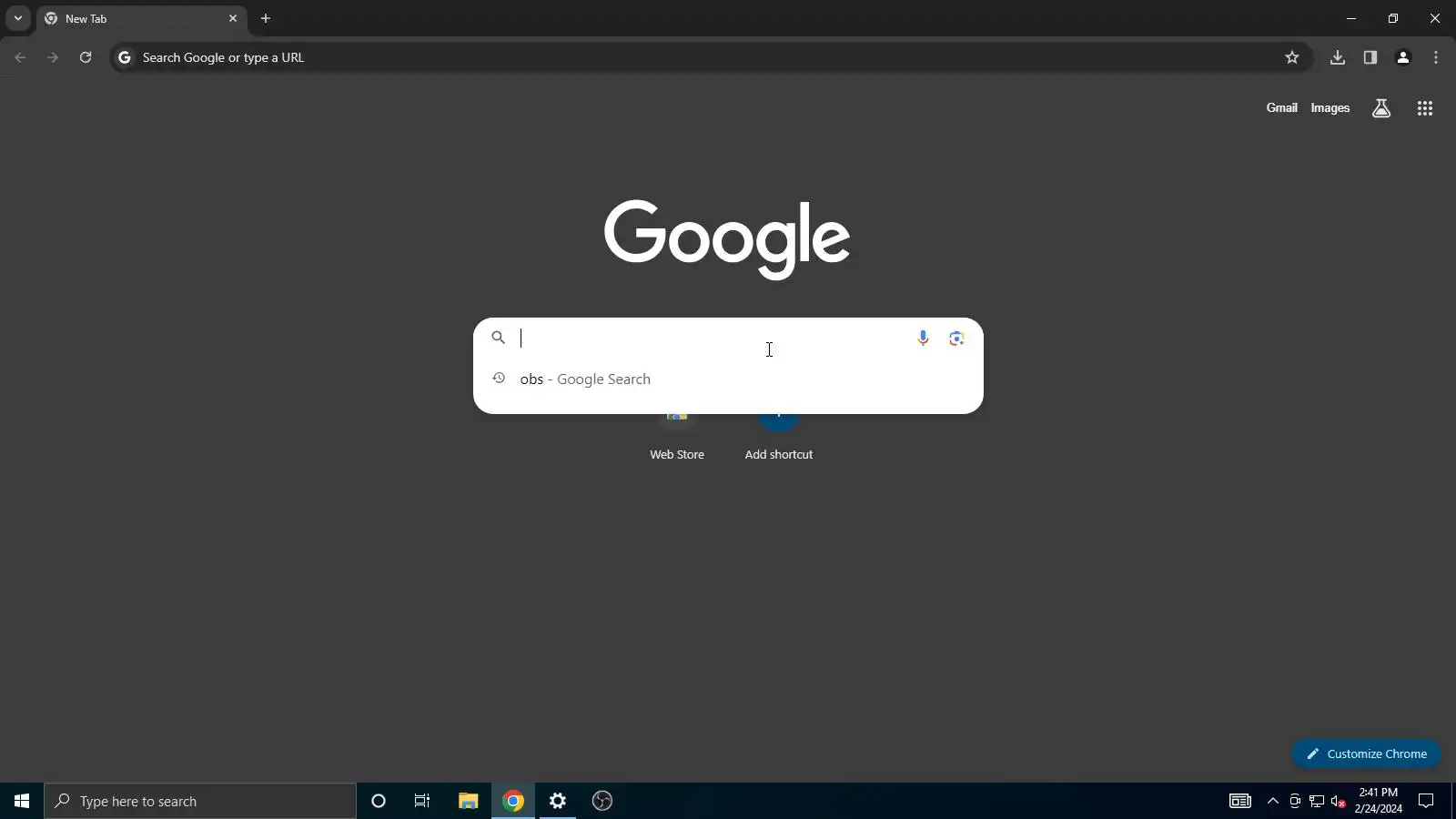Open the Gmail link

point(1281,108)
